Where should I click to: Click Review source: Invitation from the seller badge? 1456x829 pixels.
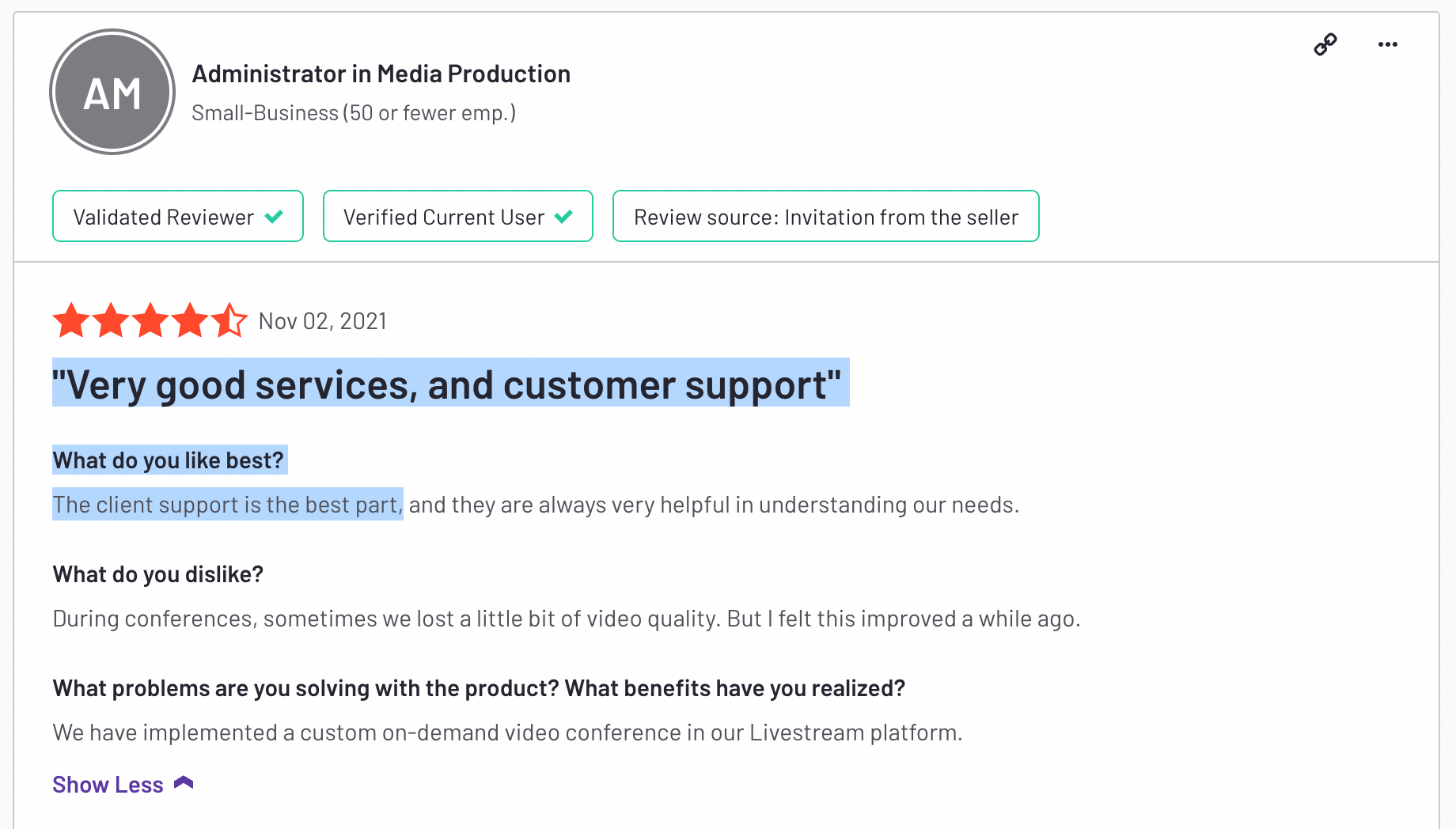pyautogui.click(x=826, y=216)
